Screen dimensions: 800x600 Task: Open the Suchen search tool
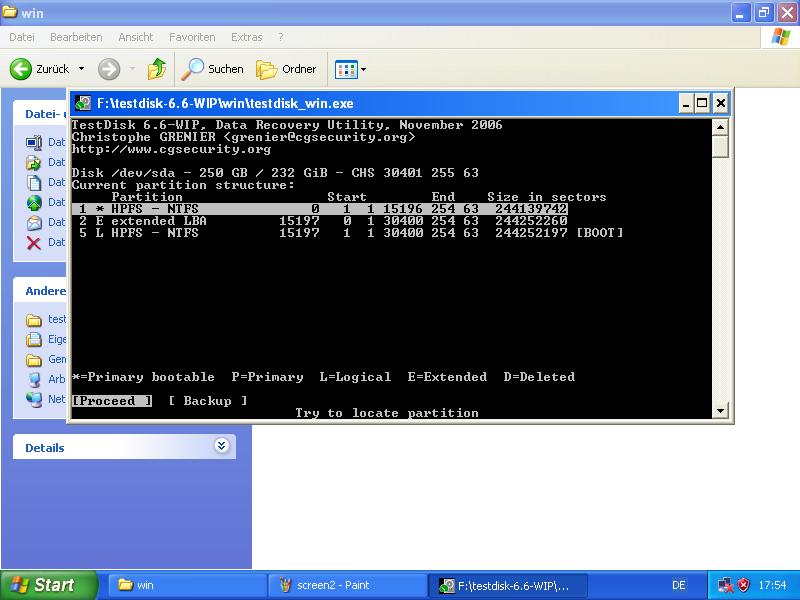coord(213,69)
